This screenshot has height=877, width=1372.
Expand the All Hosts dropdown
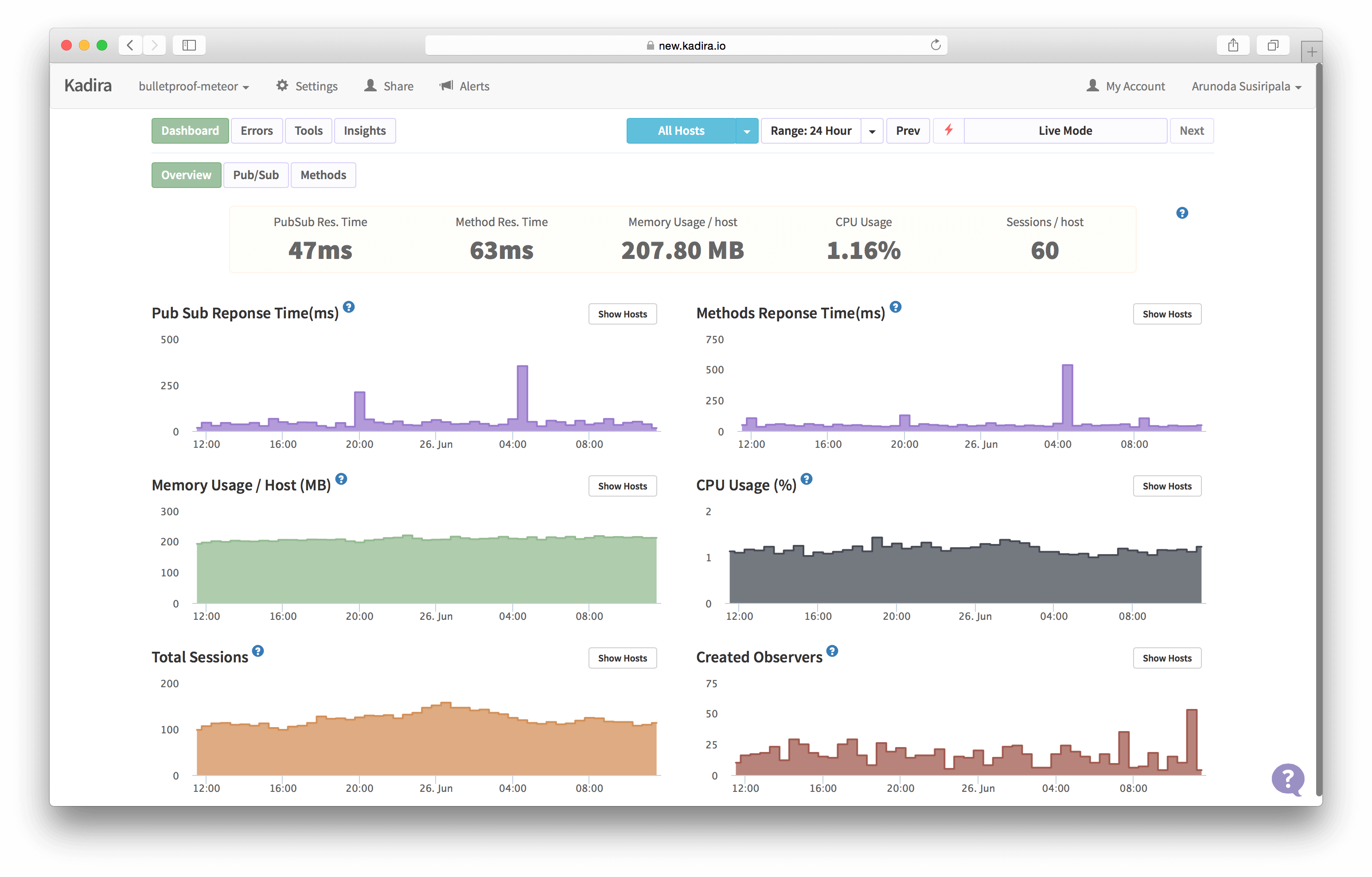pyautogui.click(x=747, y=131)
